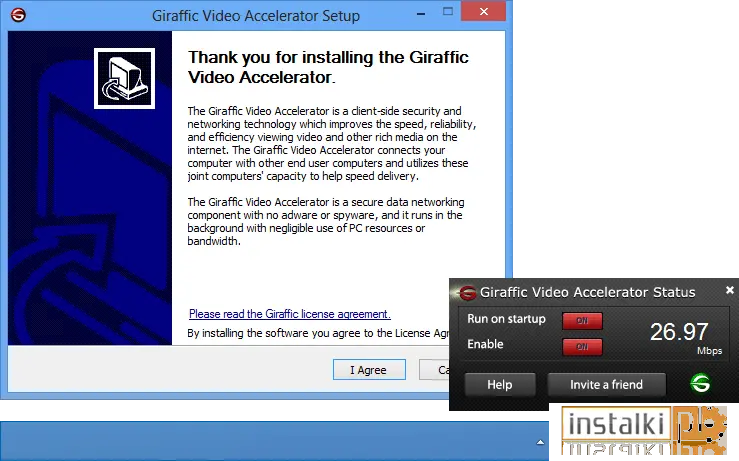
Task: Click the partially hidden Cancel button in Setup
Action: tap(434, 370)
